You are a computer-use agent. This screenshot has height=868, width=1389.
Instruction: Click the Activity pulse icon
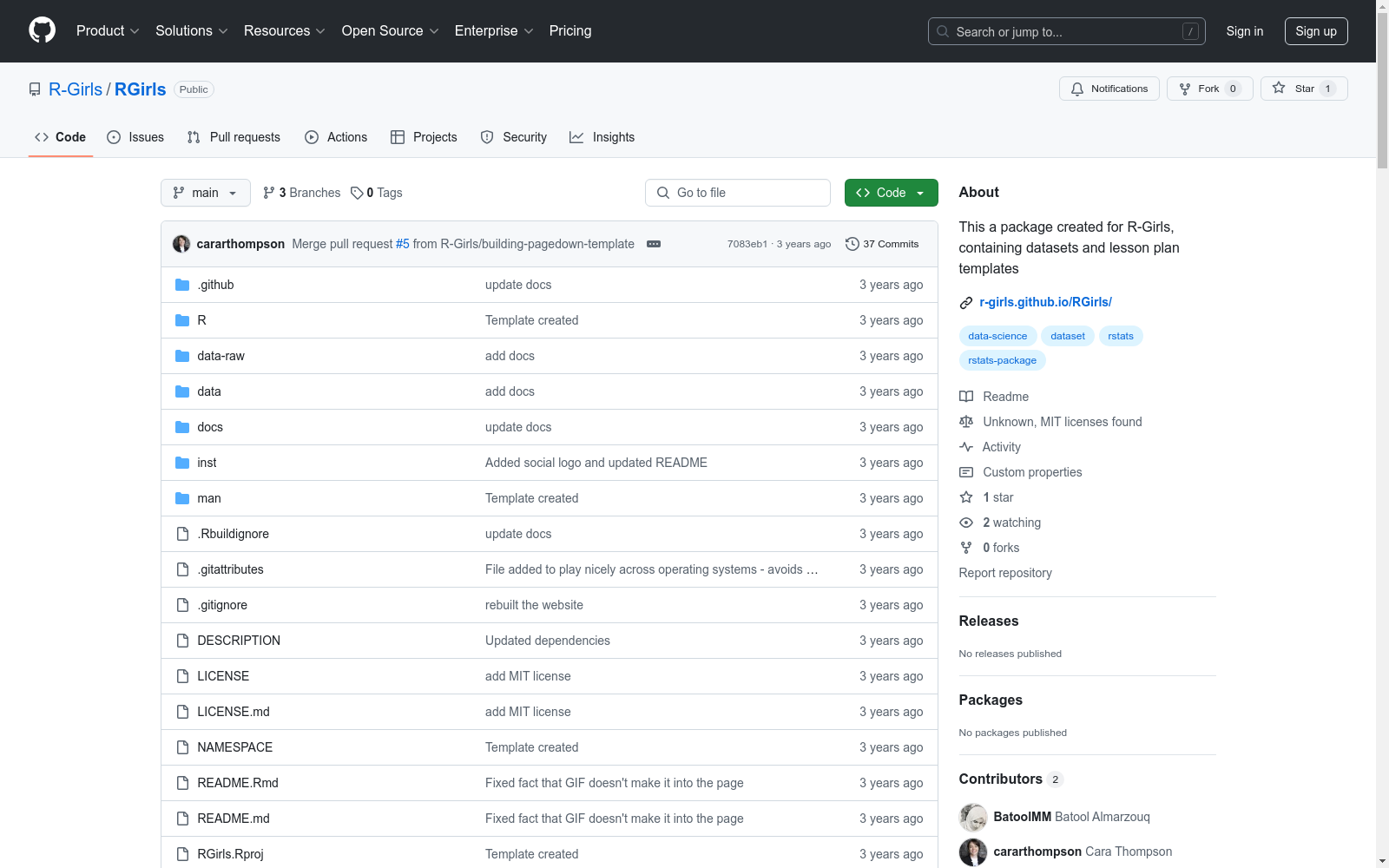click(966, 447)
